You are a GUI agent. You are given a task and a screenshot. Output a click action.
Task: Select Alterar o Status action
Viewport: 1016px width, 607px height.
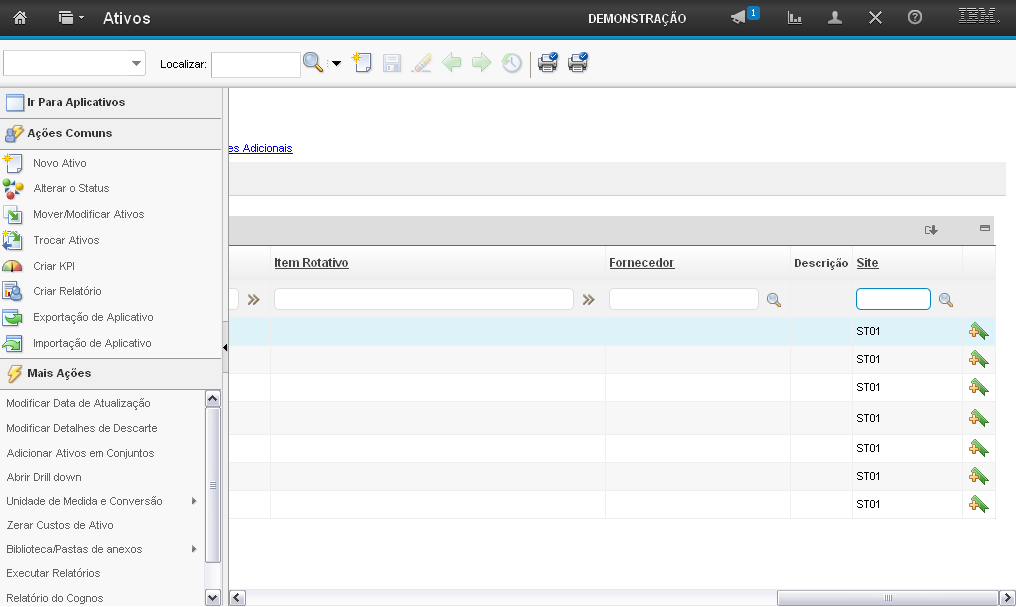71,188
